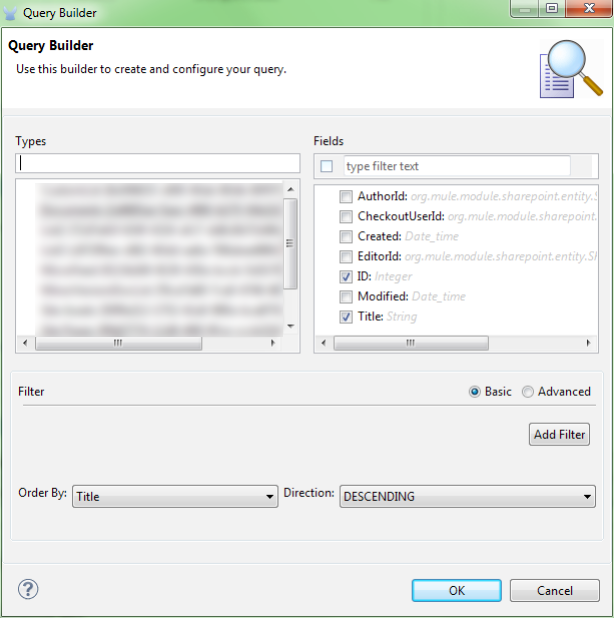Uncheck the ID field checkbox
This screenshot has height=618, width=614.
346,277
